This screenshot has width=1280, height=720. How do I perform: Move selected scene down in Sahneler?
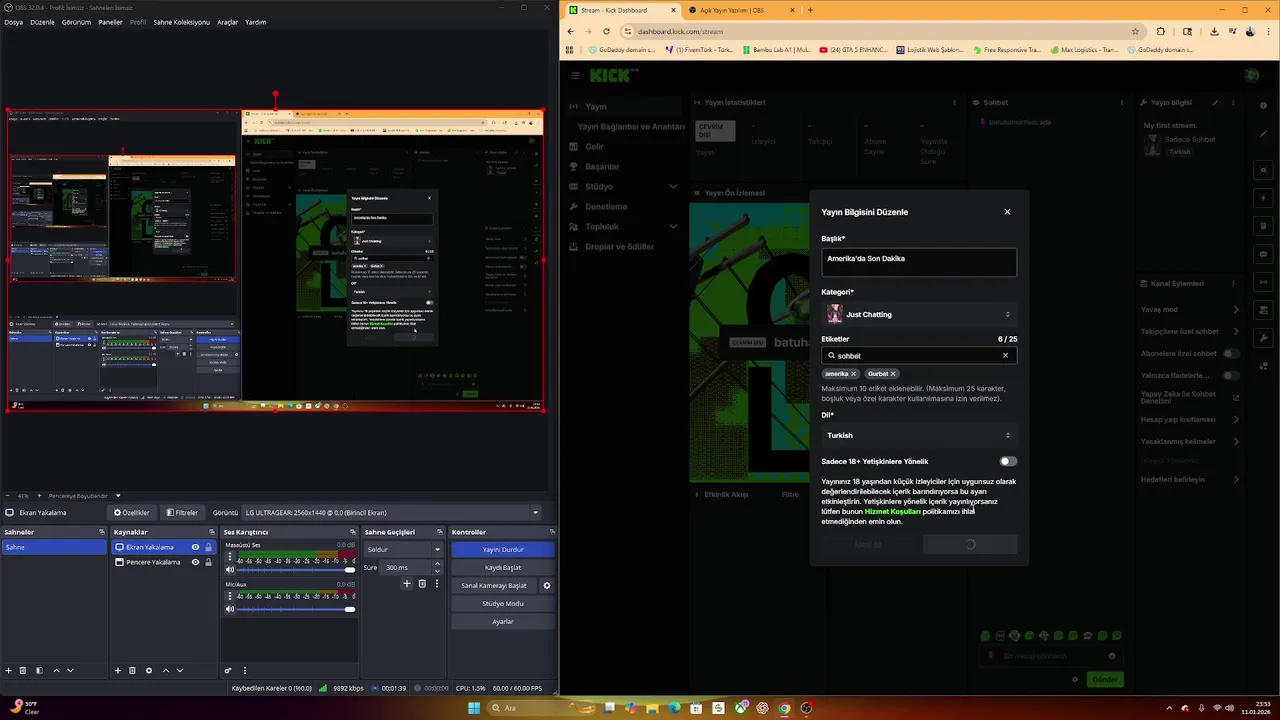pos(70,670)
